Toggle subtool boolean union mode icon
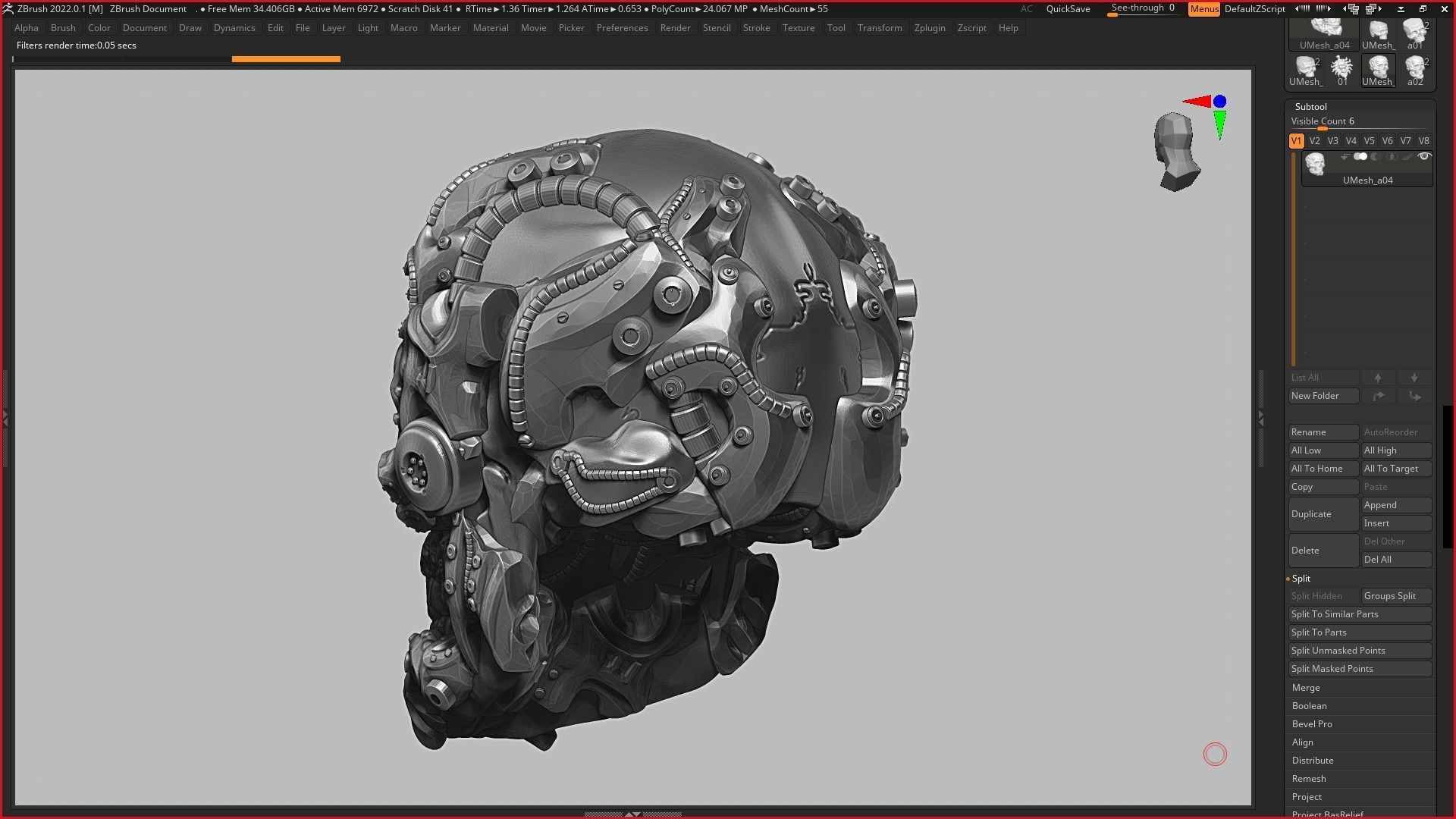 (1360, 156)
